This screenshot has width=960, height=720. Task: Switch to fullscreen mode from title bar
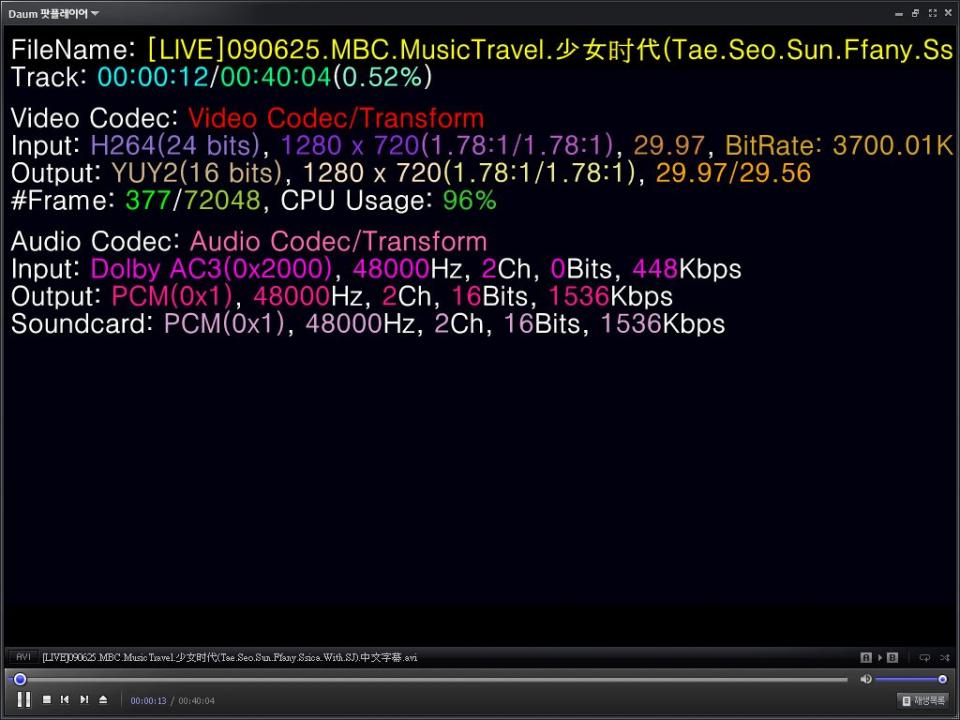(932, 13)
